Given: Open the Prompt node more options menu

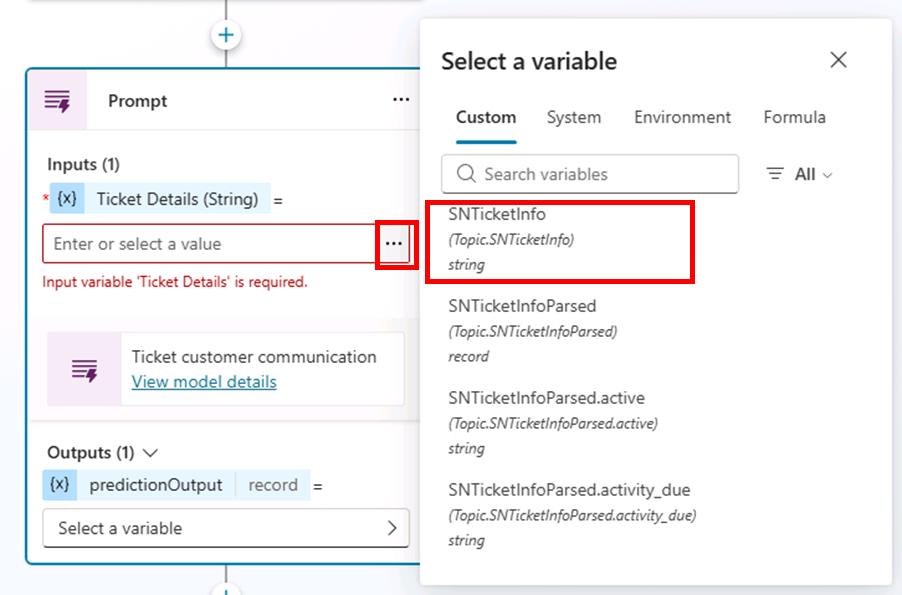Looking at the screenshot, I should coord(401,100).
